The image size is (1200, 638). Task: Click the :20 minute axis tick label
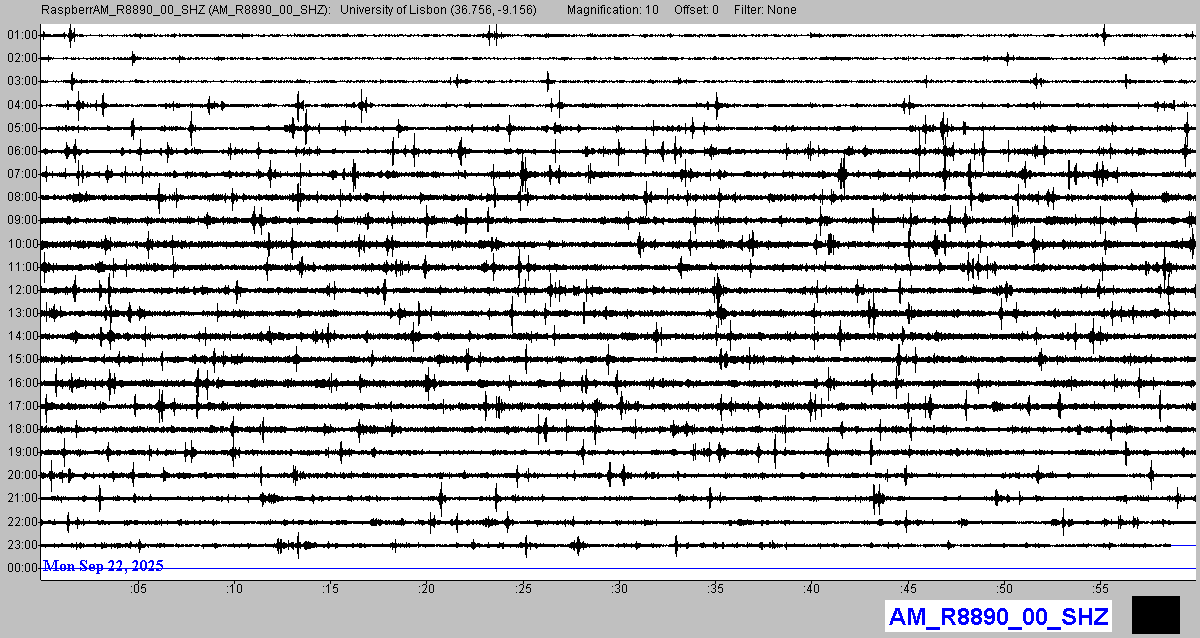click(x=427, y=590)
